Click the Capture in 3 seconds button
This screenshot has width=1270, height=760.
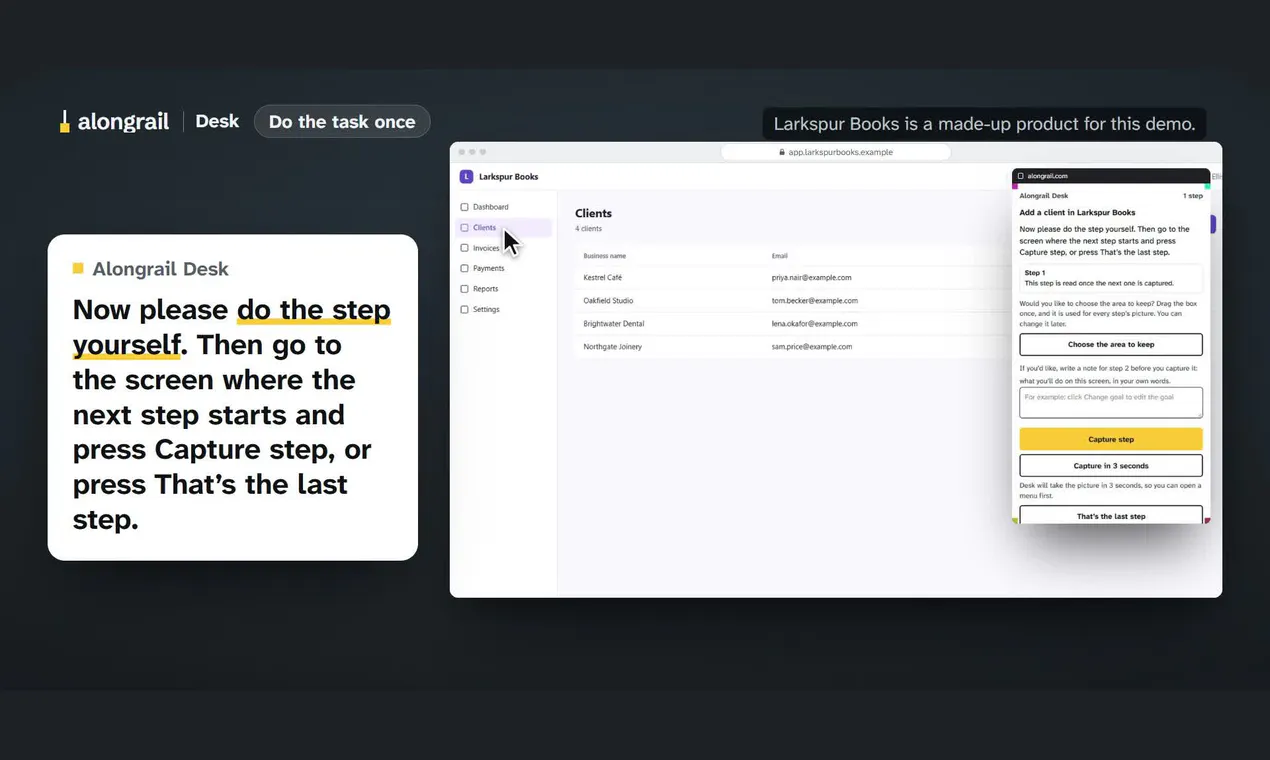(1111, 466)
